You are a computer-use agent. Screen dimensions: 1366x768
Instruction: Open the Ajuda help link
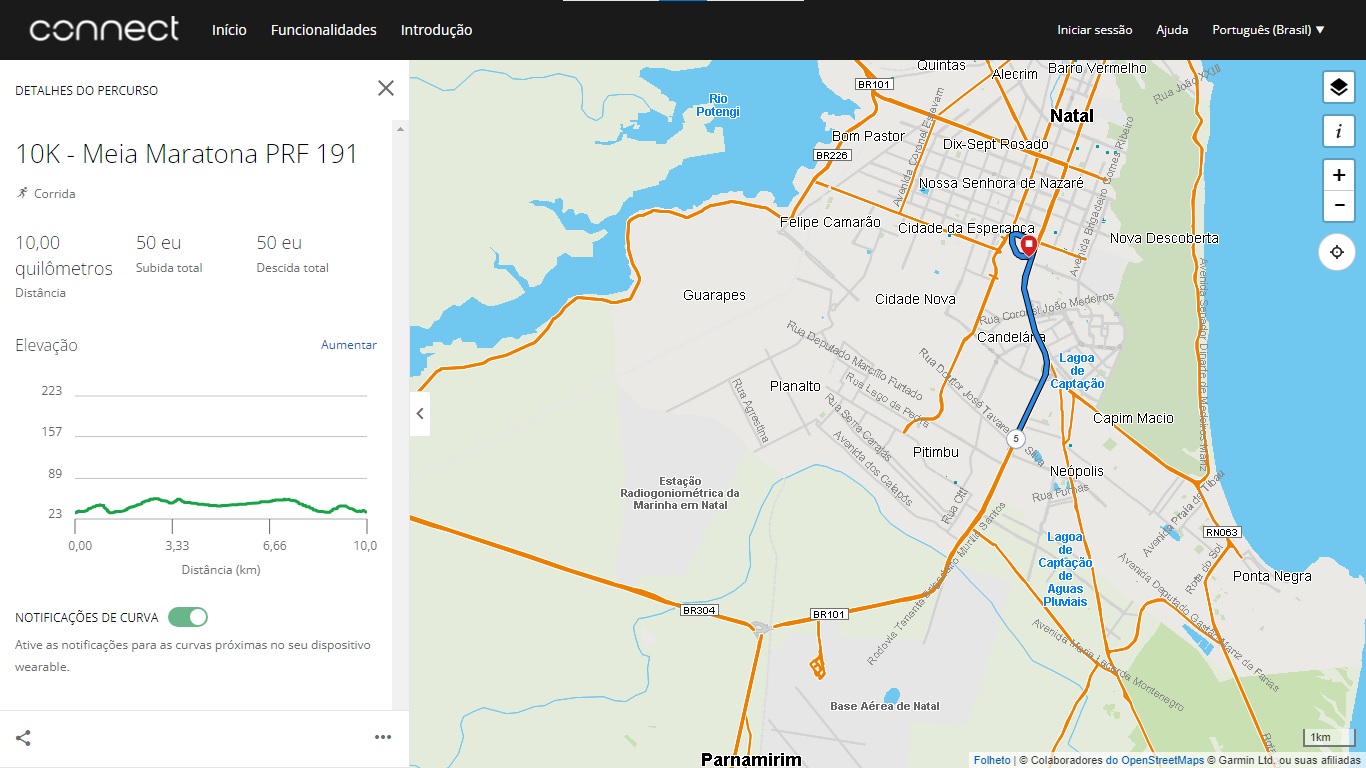click(x=1172, y=30)
